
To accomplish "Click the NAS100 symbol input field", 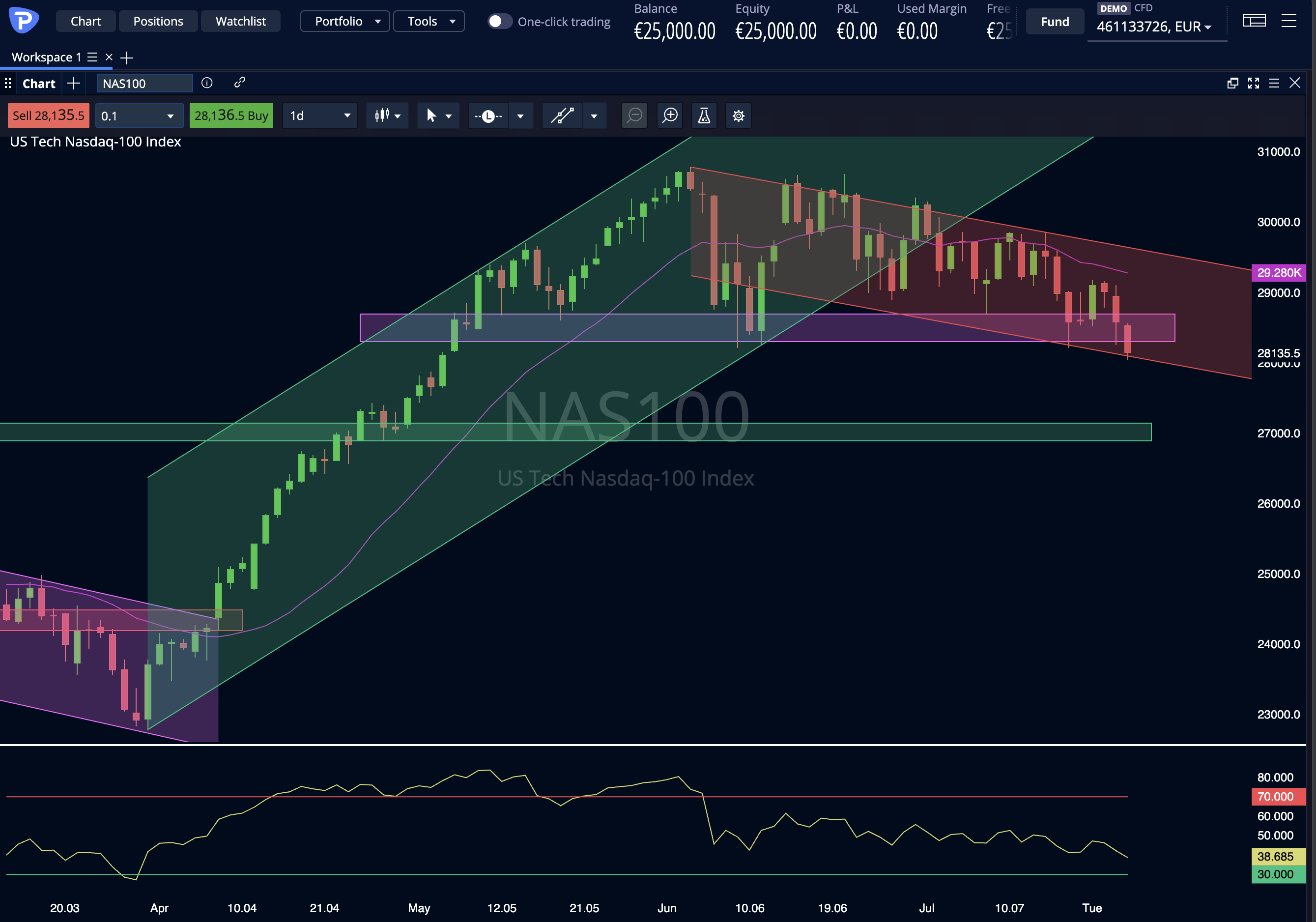I will (144, 83).
